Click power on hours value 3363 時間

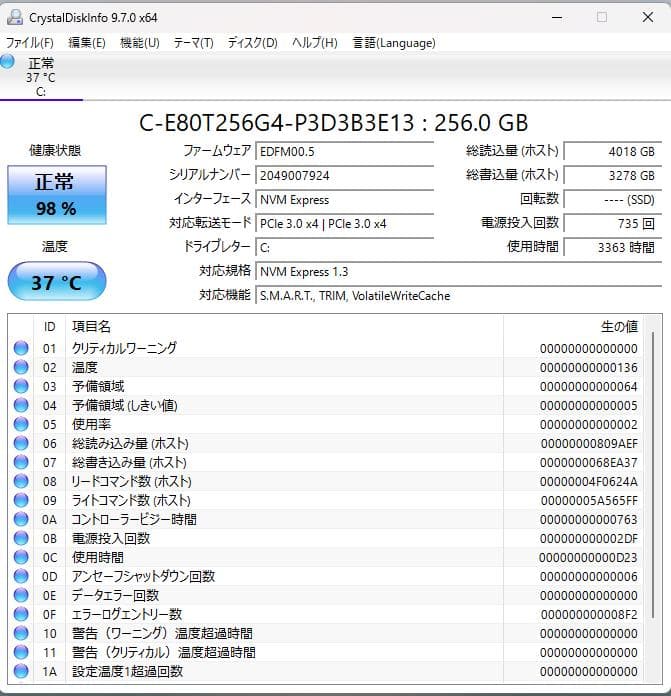[x=612, y=247]
